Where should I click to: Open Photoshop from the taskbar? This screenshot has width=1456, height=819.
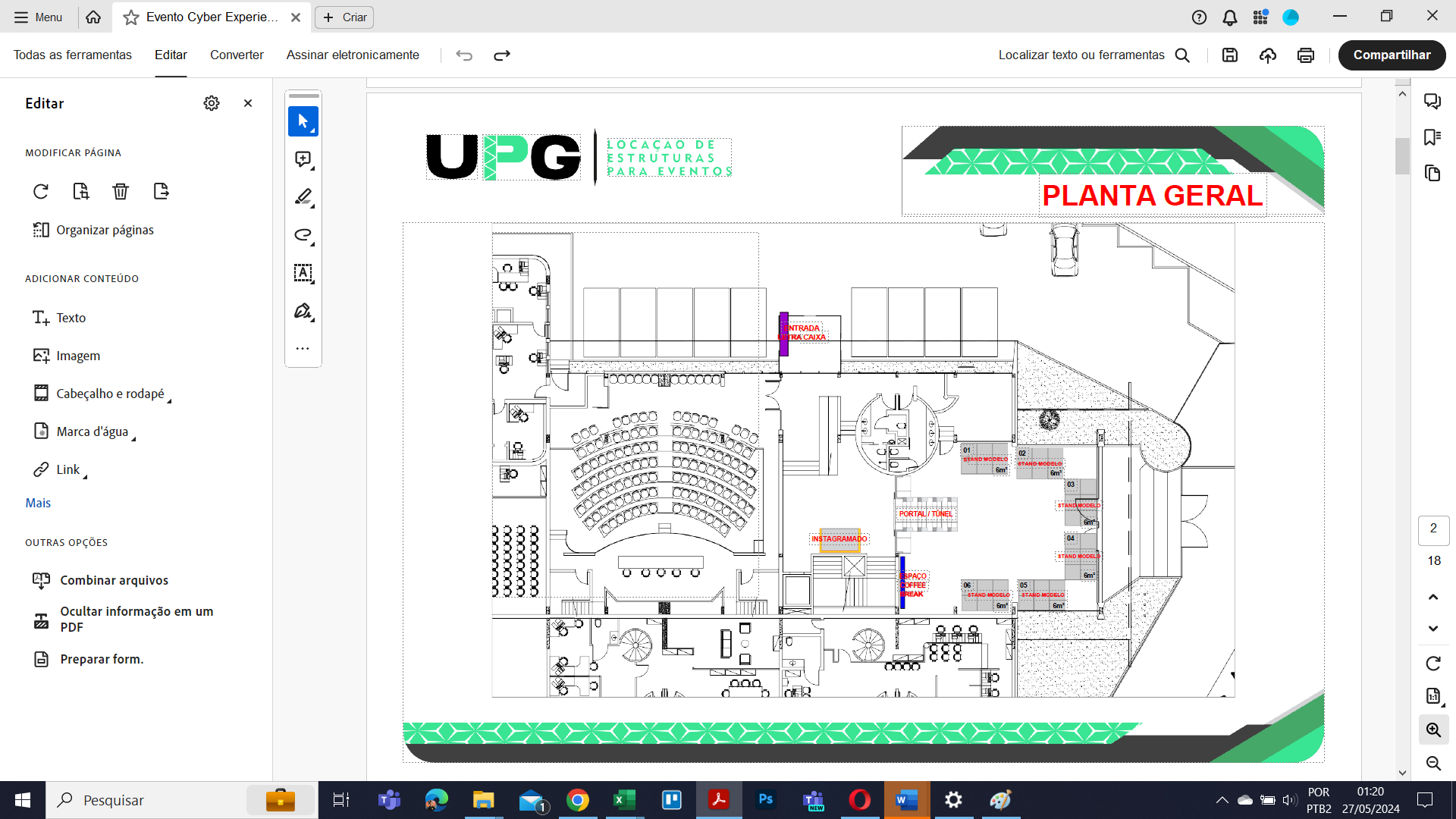(x=766, y=800)
